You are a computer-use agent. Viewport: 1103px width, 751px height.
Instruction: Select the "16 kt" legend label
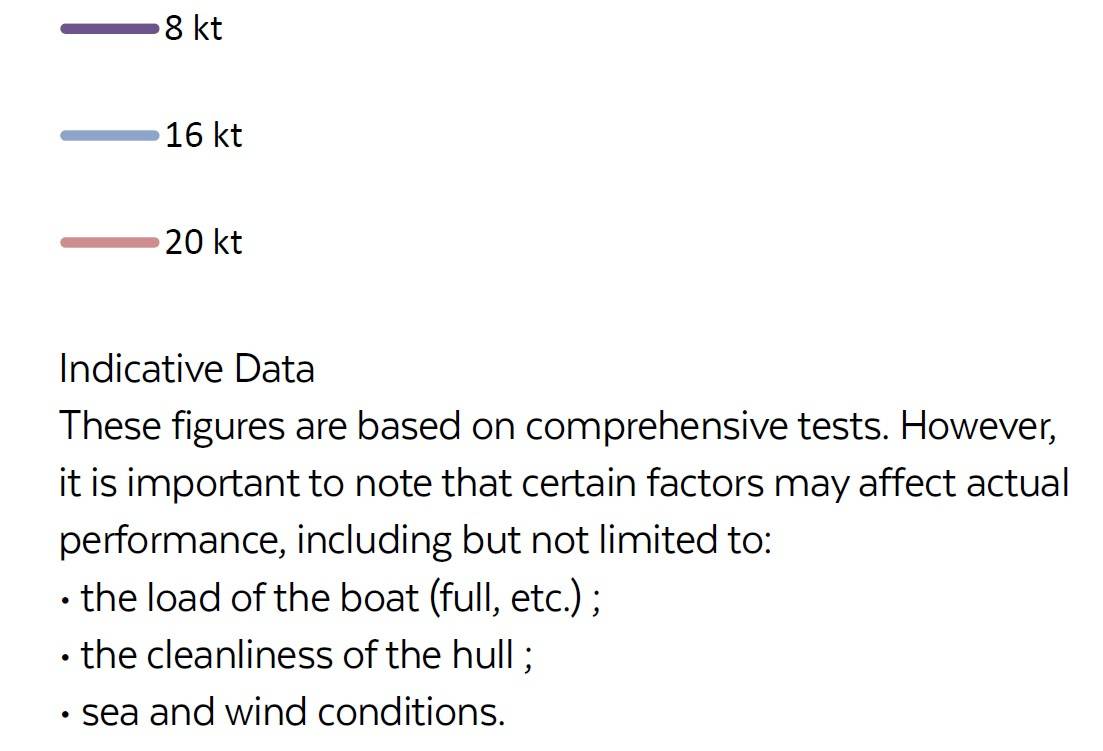(204, 135)
